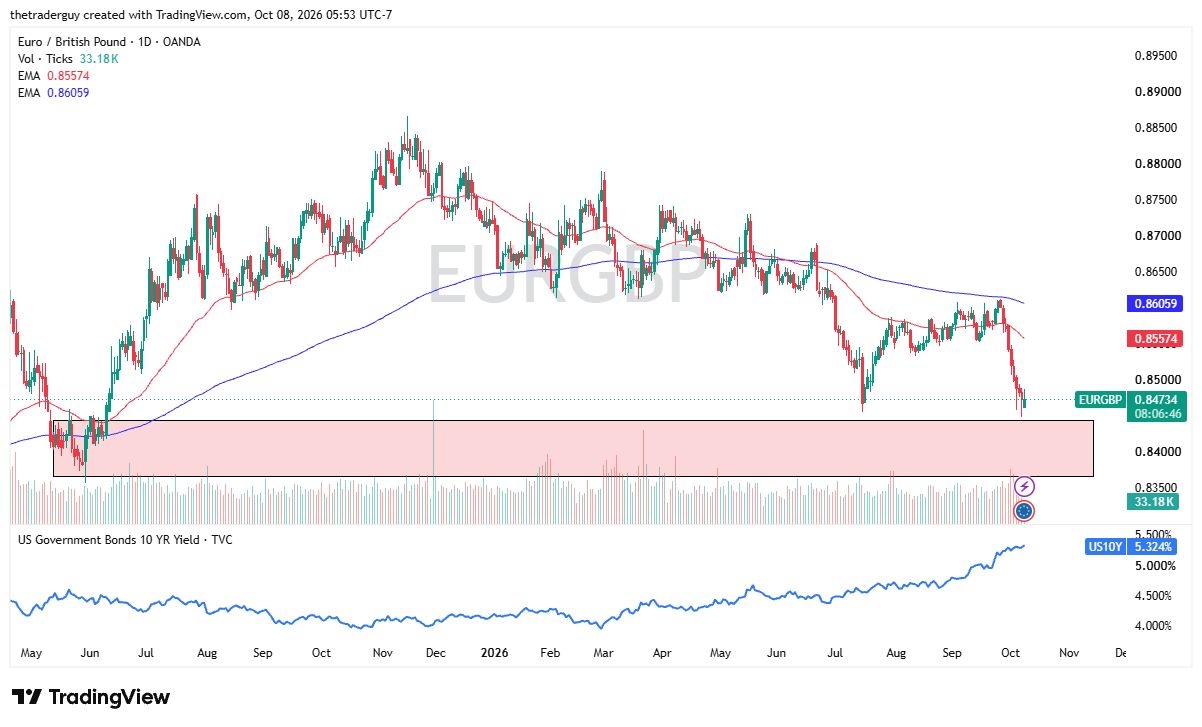Viewport: 1202px width, 727px height.
Task: Click the TradingView logo at bottom left
Action: coord(90,697)
